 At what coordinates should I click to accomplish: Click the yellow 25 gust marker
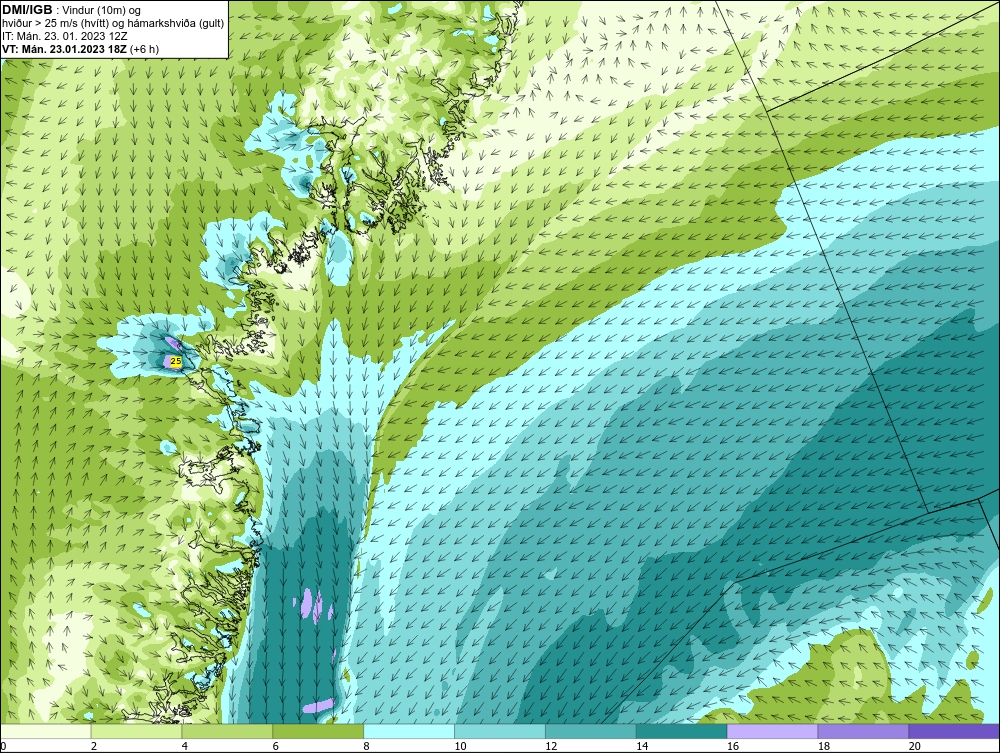coord(176,361)
